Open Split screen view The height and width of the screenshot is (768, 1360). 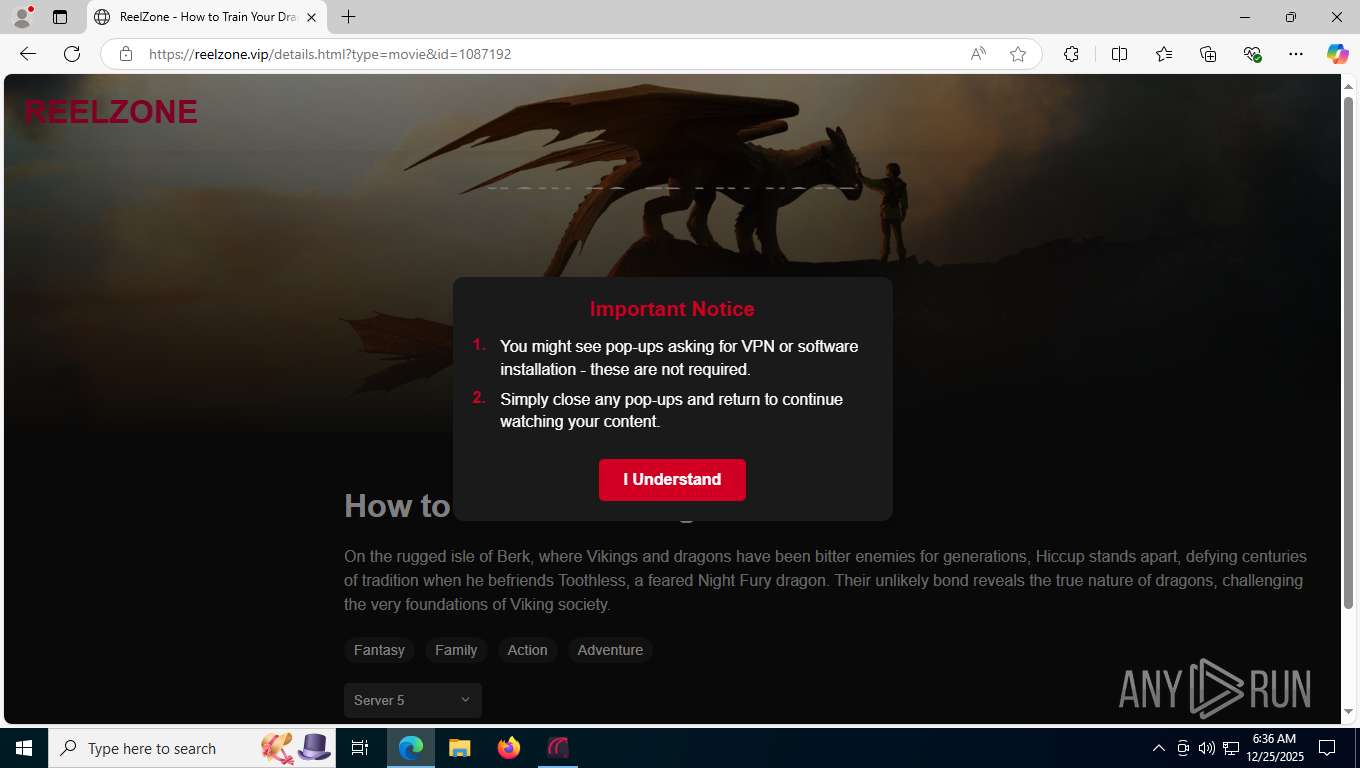tap(1119, 54)
